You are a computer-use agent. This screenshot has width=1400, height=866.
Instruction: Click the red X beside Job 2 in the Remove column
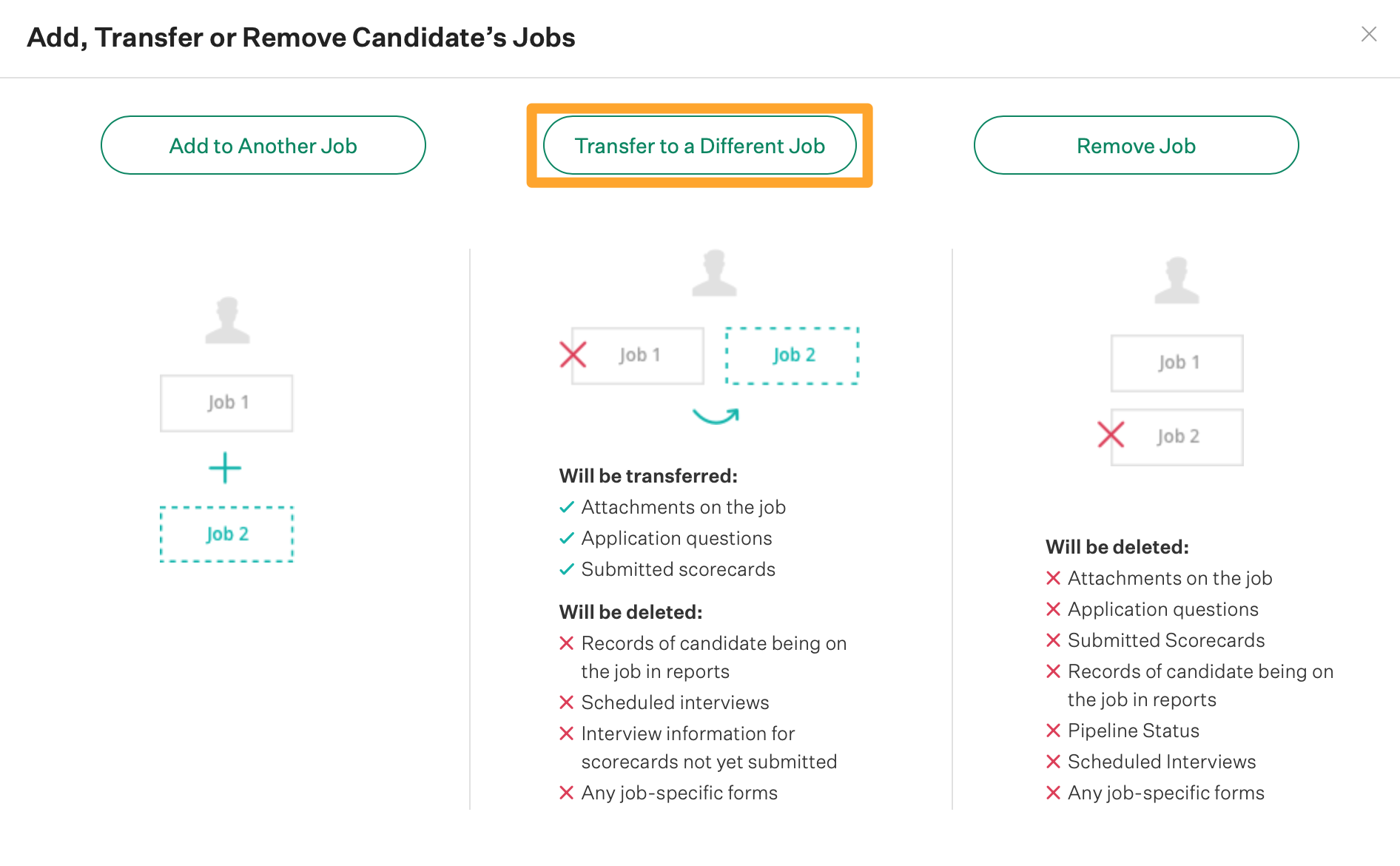(x=1111, y=434)
